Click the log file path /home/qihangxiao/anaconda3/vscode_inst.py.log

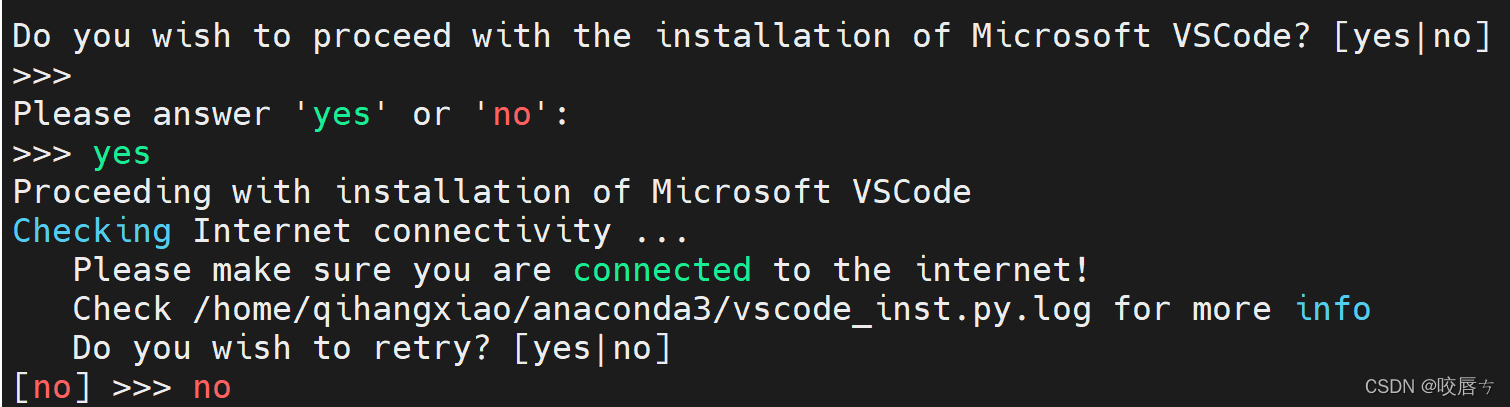643,309
